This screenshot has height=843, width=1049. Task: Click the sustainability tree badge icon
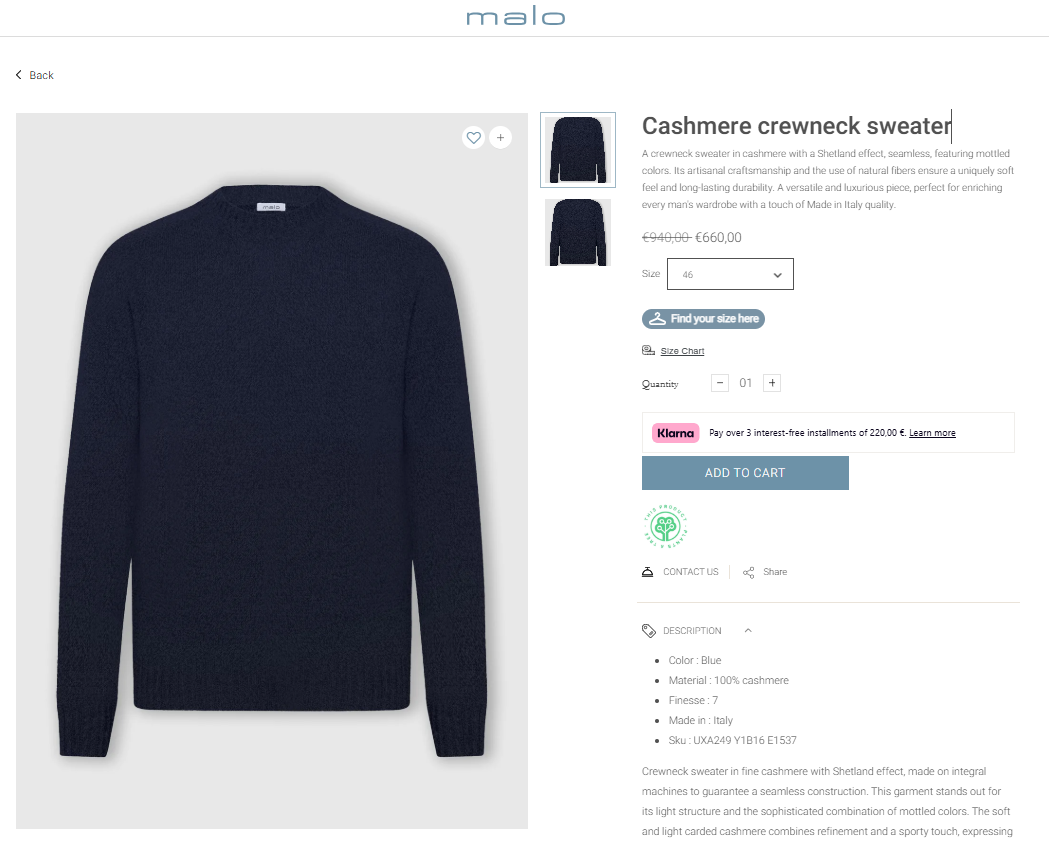668,527
